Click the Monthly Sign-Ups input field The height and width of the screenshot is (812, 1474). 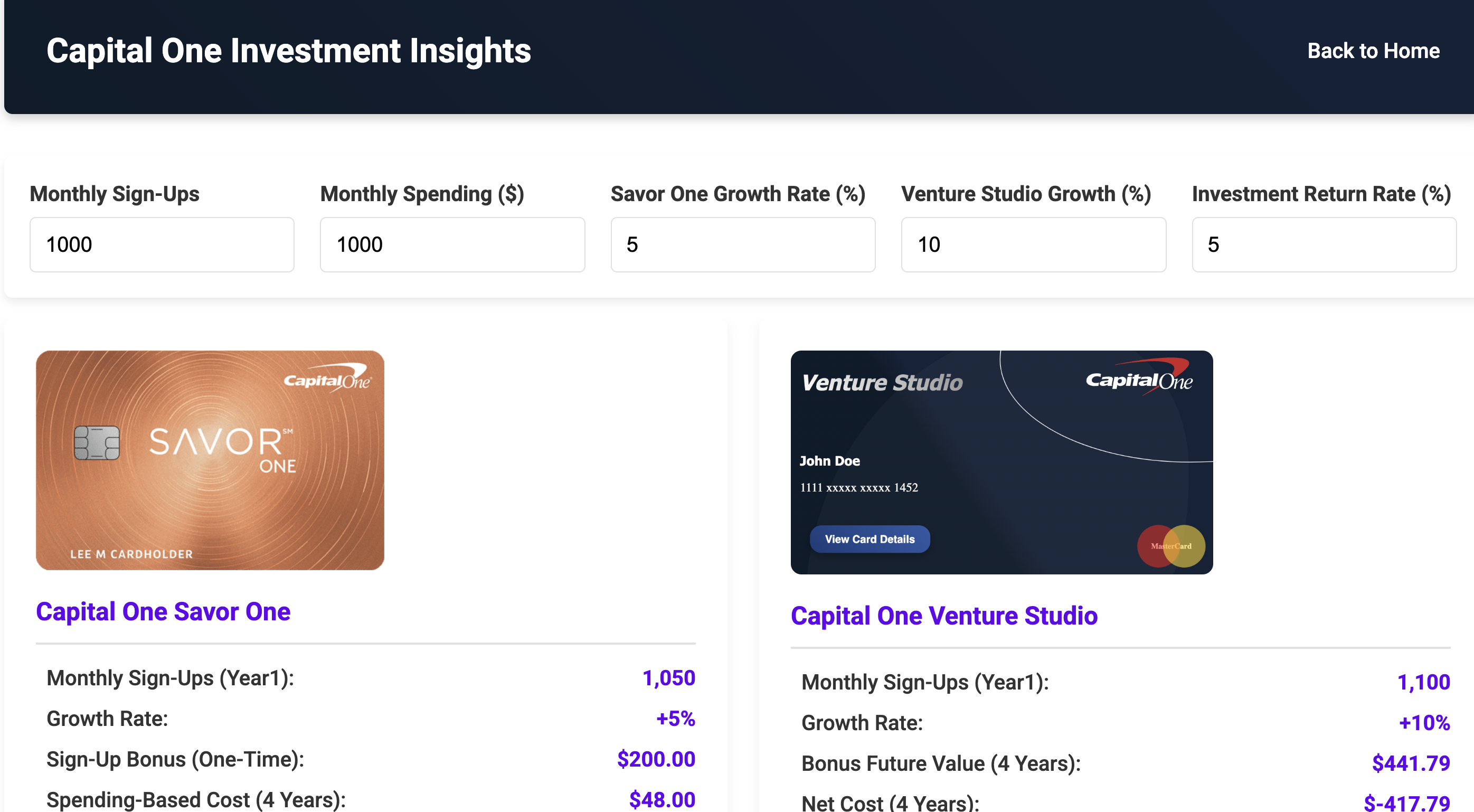(x=162, y=244)
